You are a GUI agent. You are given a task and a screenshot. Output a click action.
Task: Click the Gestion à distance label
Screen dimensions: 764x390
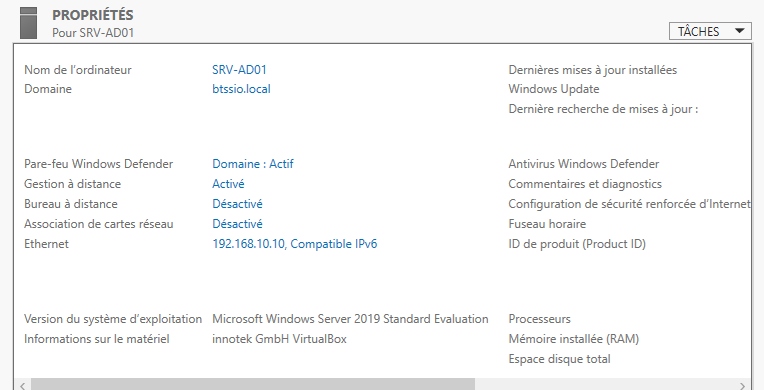pos(73,184)
